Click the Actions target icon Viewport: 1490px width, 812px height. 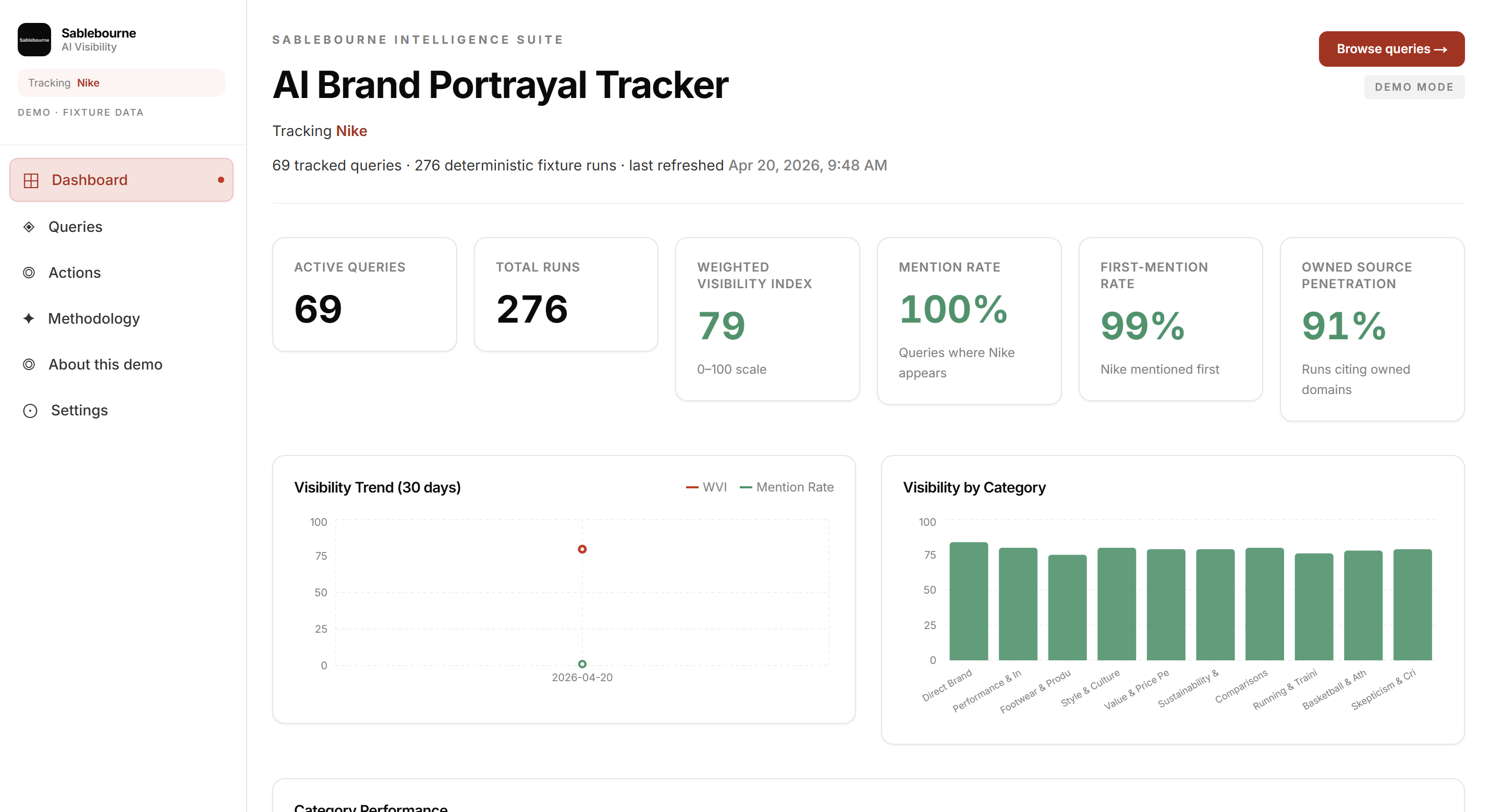click(29, 273)
